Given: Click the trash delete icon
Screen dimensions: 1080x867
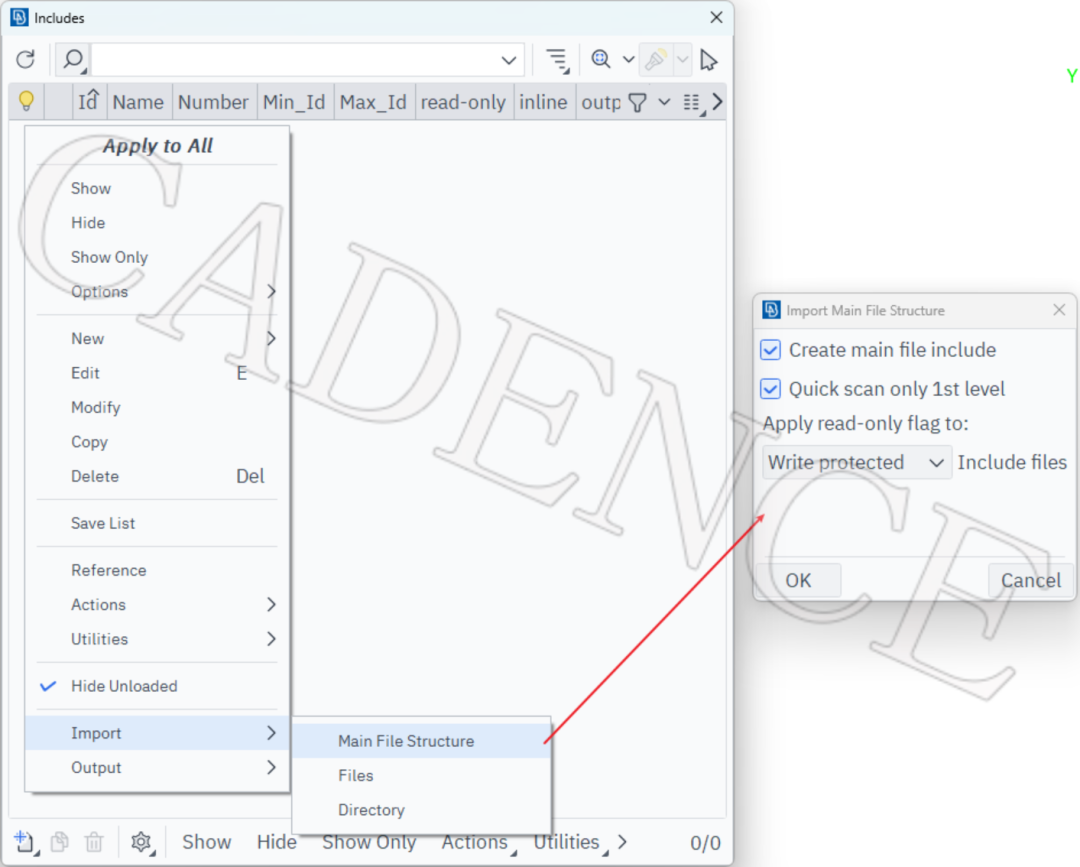Looking at the screenshot, I should (94, 842).
